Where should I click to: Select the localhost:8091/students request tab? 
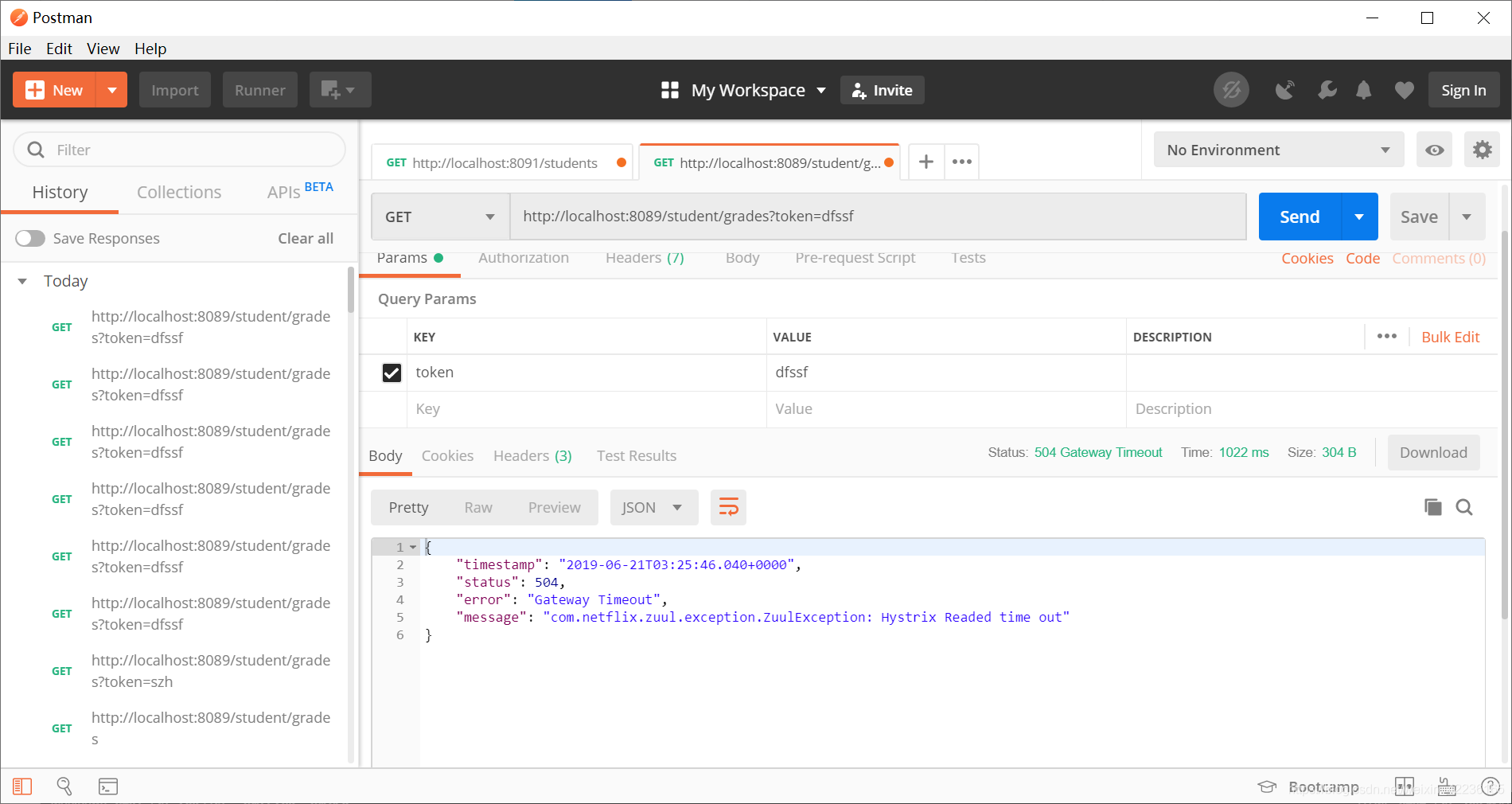pyautogui.click(x=501, y=162)
